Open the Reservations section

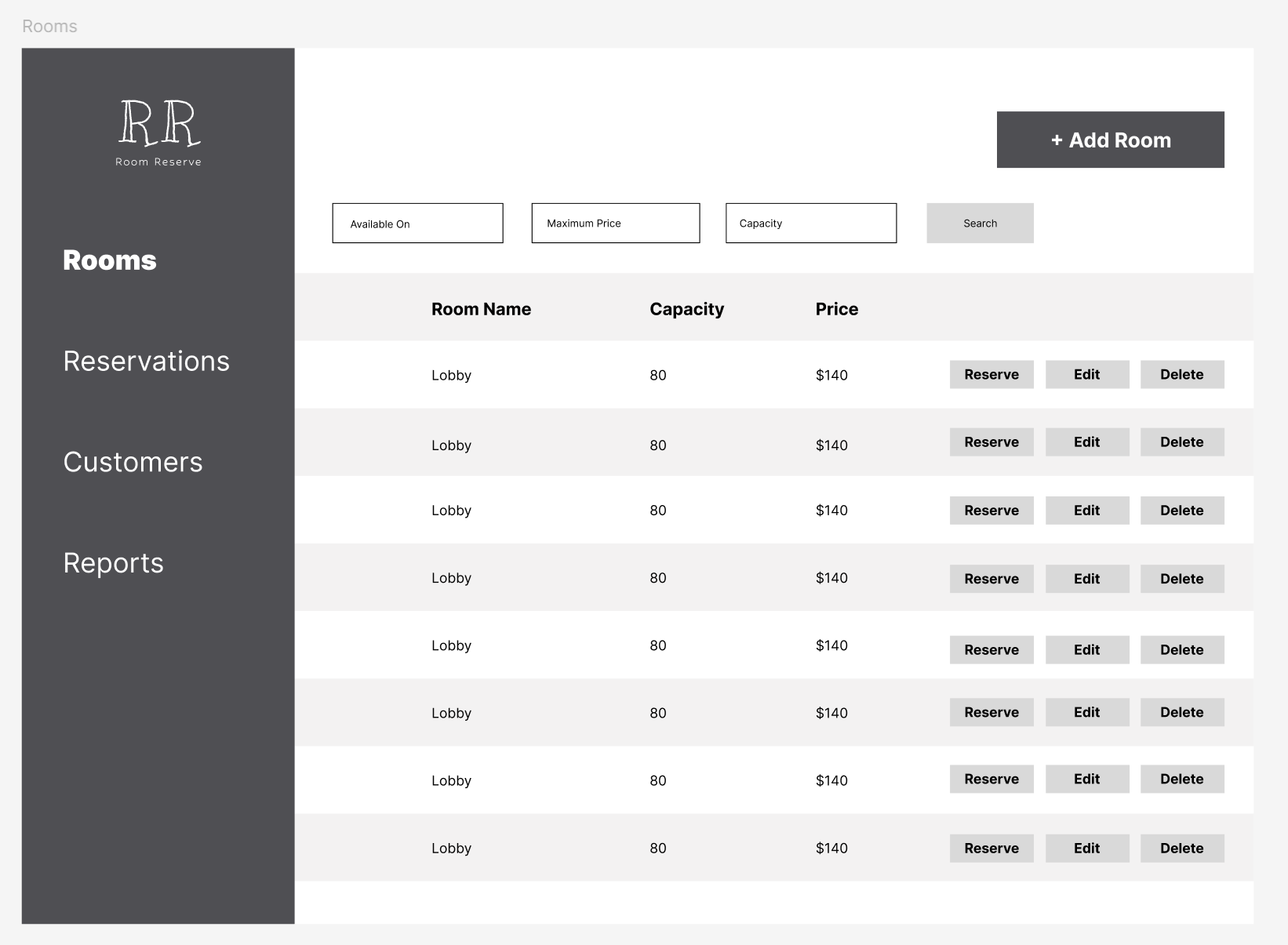pyautogui.click(x=147, y=361)
